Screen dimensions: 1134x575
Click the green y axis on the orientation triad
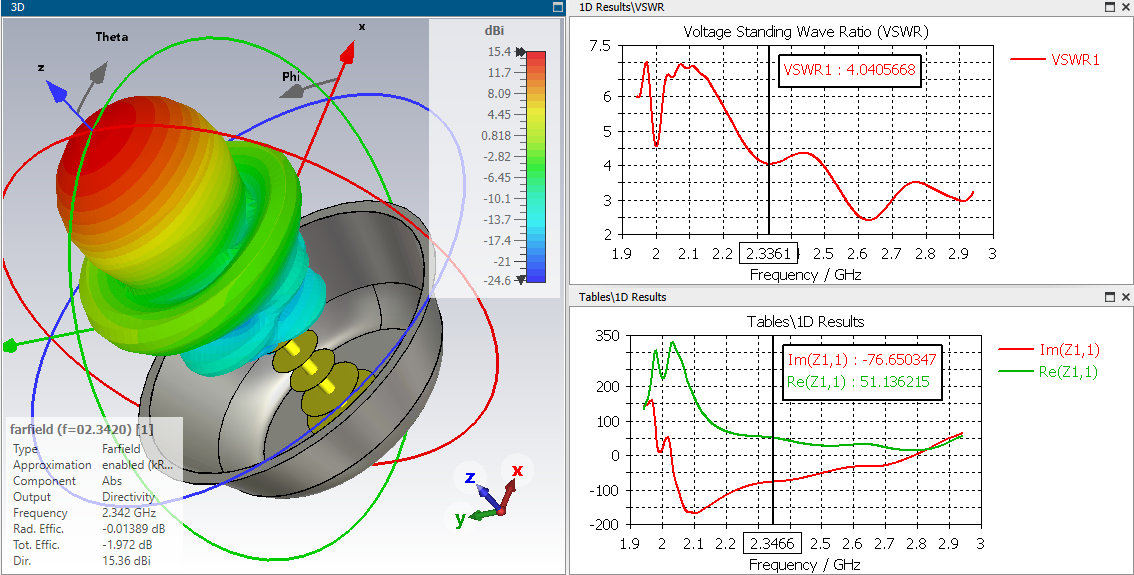[481, 515]
